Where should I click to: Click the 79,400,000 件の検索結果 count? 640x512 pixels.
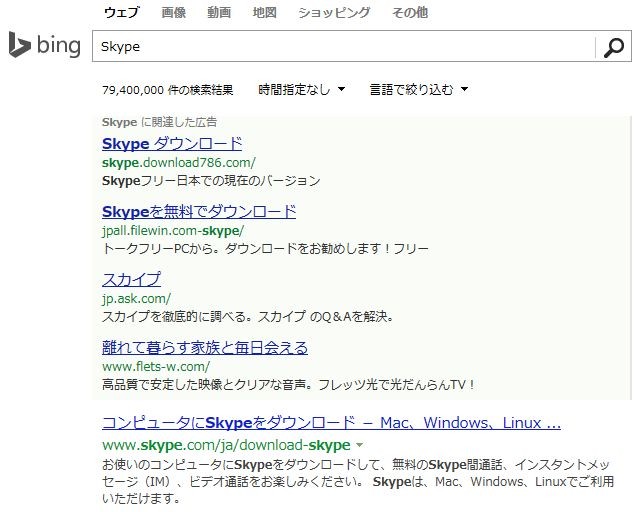point(168,89)
